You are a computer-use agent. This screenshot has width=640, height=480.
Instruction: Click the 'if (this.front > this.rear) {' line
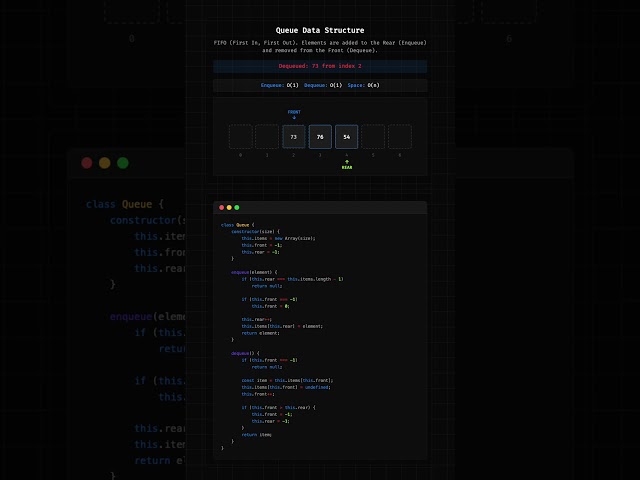pyautogui.click(x=278, y=407)
